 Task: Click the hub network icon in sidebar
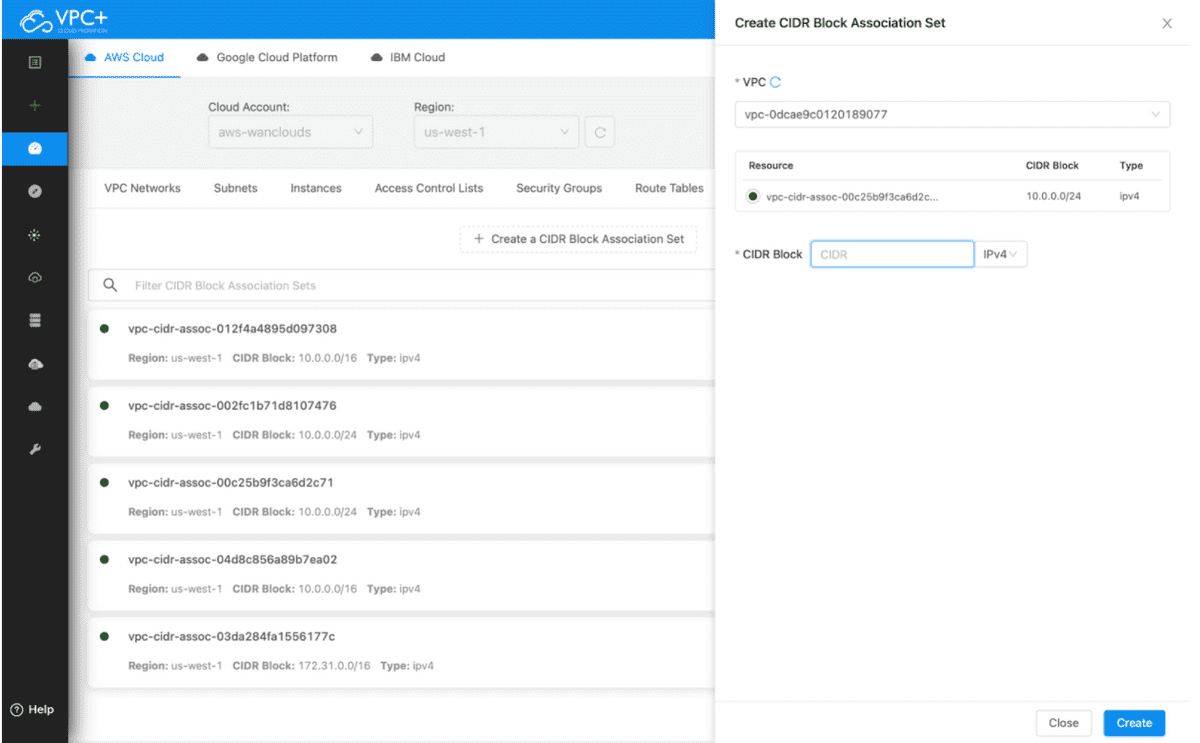click(35, 235)
